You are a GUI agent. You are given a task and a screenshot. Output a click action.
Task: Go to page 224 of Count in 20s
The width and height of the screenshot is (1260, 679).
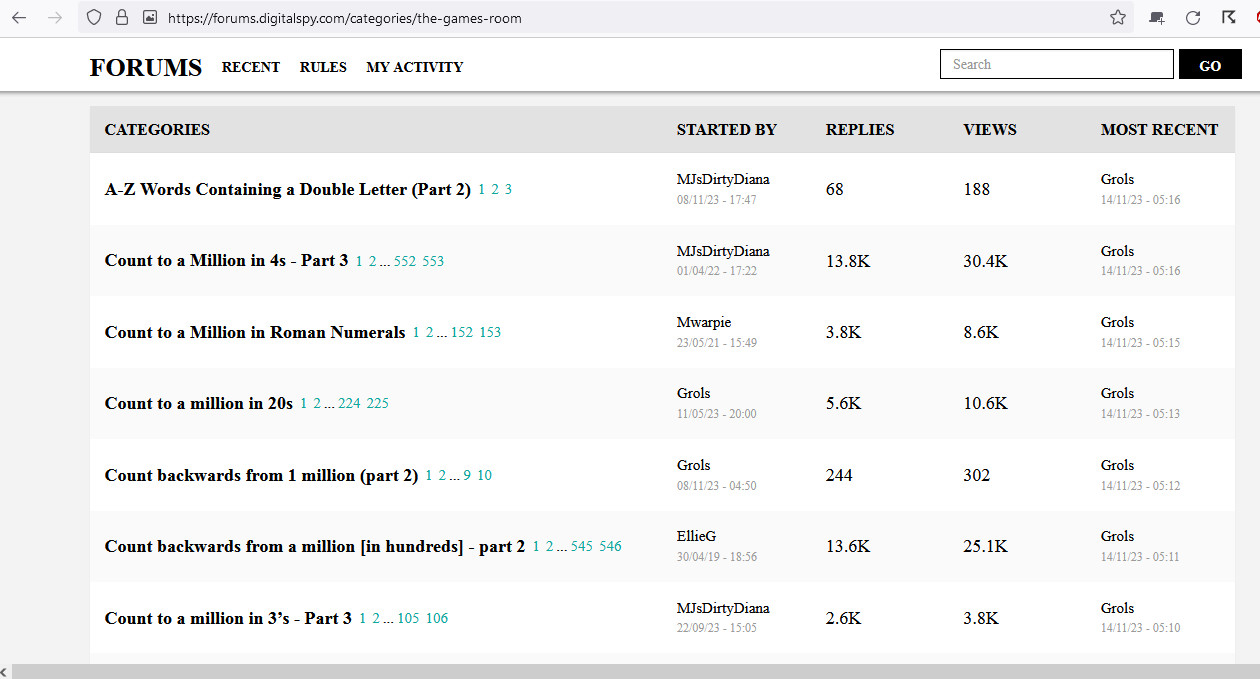point(349,404)
